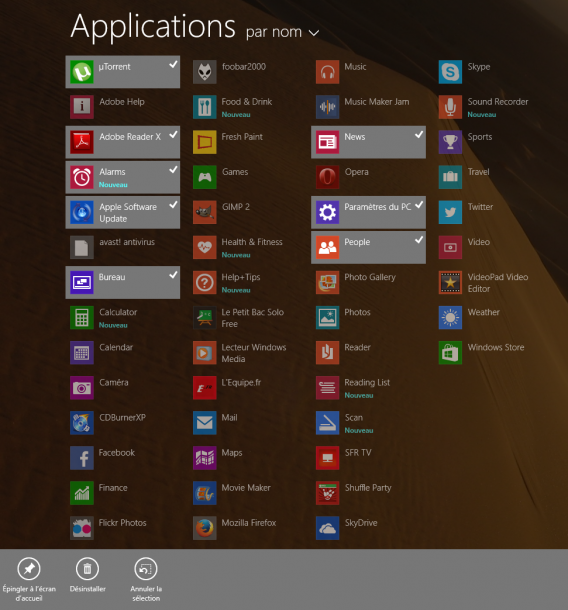The width and height of the screenshot is (568, 610).
Task: Open the Travel suitcase icon
Action: (x=451, y=177)
